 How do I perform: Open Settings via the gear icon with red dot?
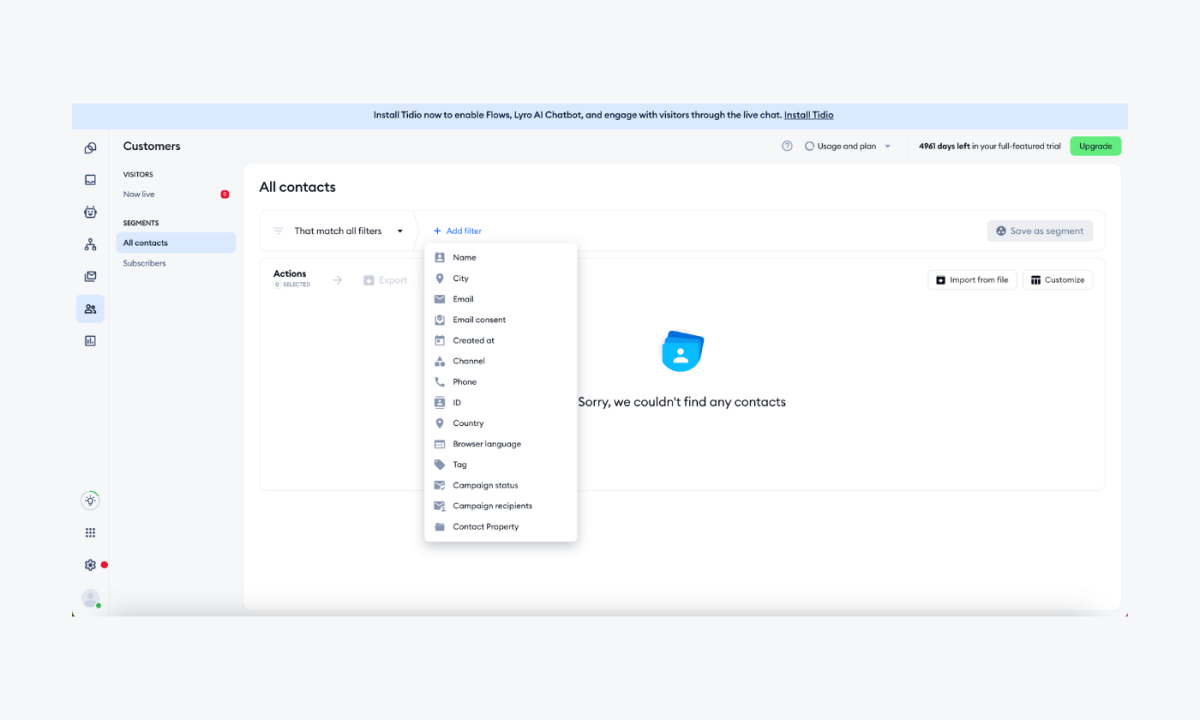tap(90, 564)
